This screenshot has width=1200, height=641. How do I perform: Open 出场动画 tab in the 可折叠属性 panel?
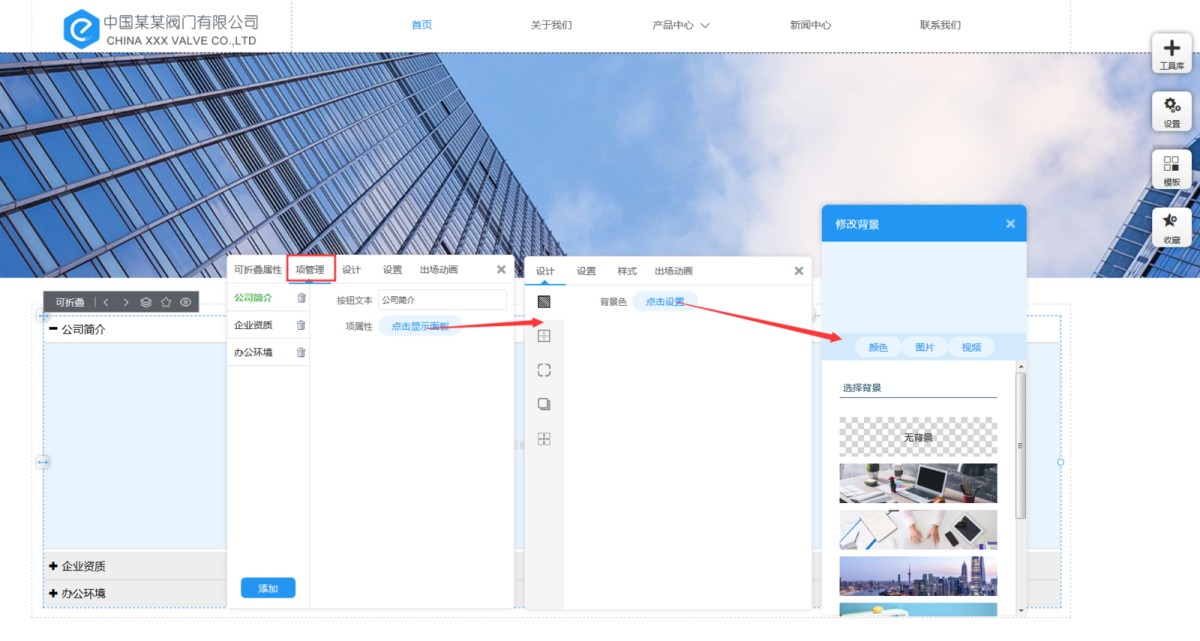(x=439, y=270)
